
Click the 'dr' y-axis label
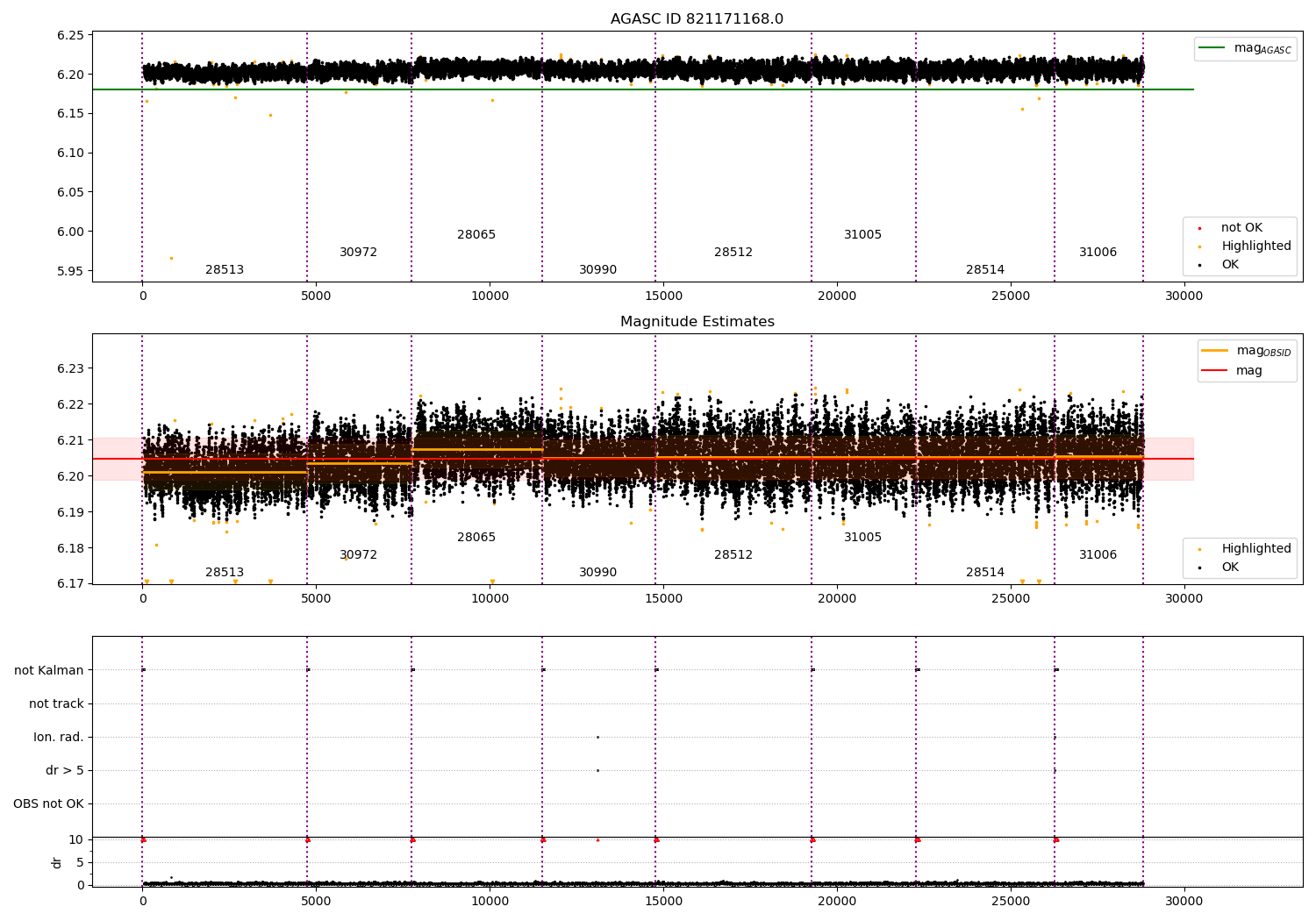[x=57, y=862]
